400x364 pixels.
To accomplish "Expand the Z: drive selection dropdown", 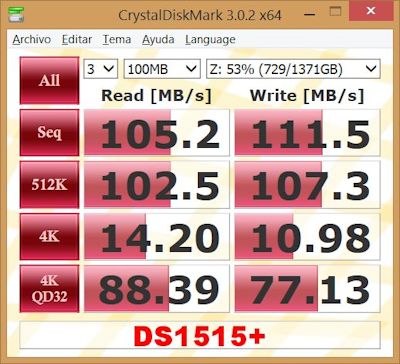I will point(293,69).
